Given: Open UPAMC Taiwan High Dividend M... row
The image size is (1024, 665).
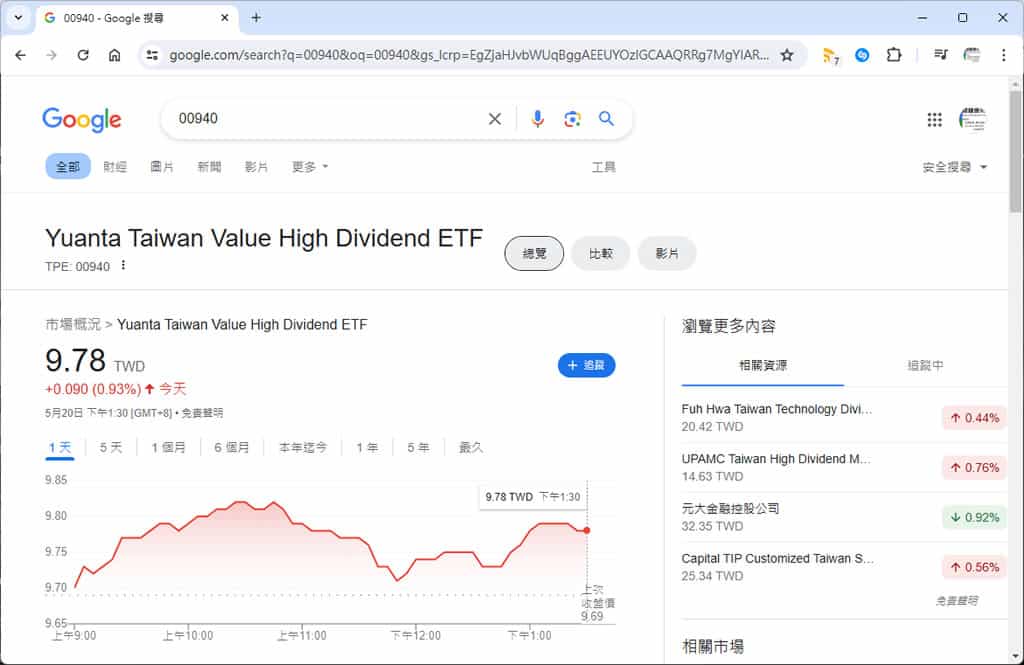Looking at the screenshot, I should (x=844, y=468).
